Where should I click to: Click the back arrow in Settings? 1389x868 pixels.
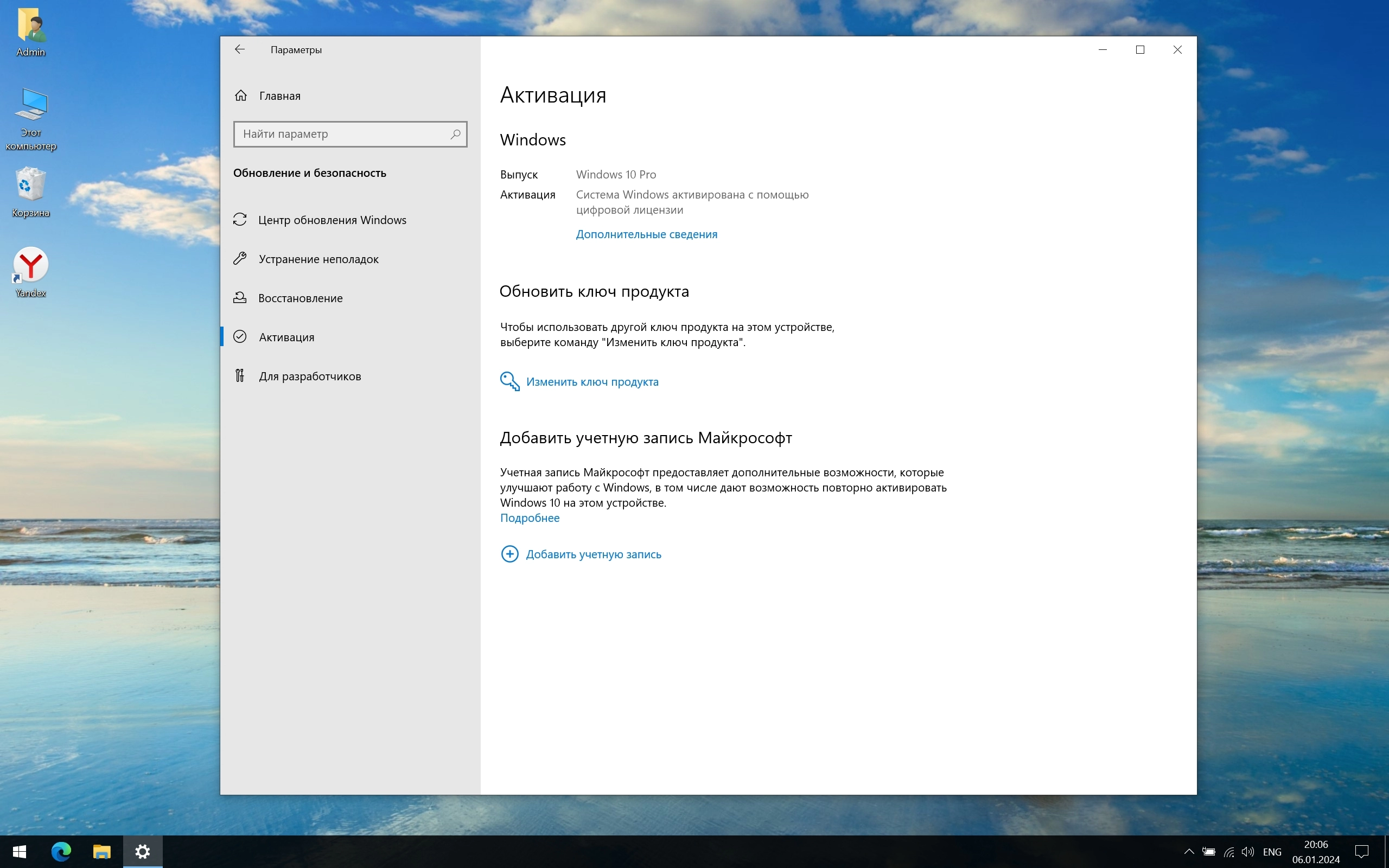[240, 50]
